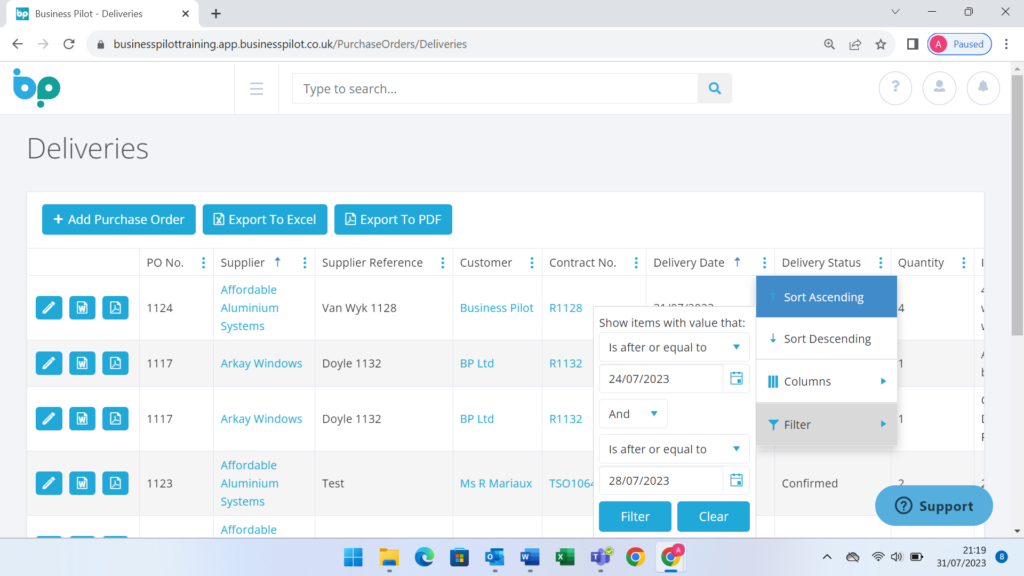The height and width of the screenshot is (576, 1024).
Task: Open calendar picker for the 28/07/2023 date
Action: [736, 481]
